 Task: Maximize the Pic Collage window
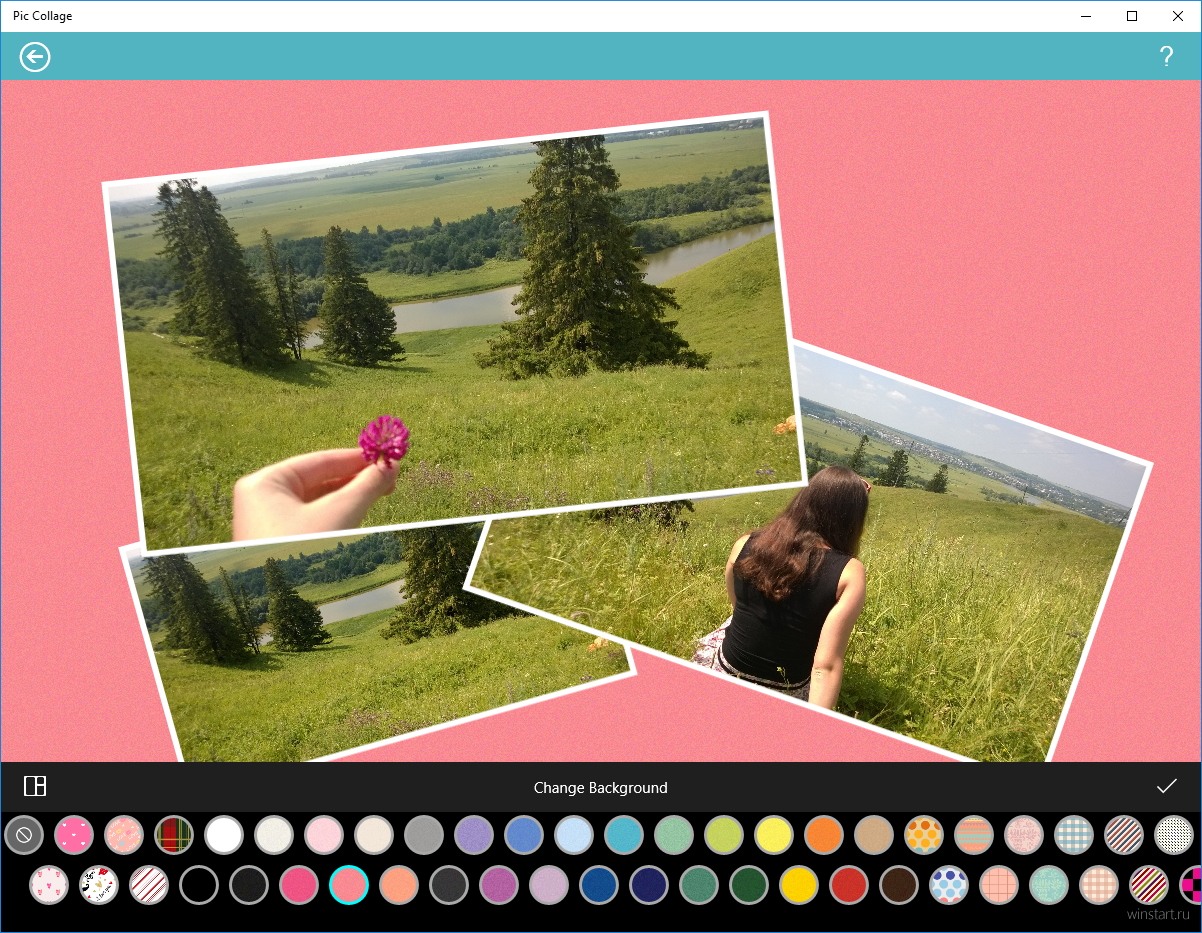[1131, 16]
